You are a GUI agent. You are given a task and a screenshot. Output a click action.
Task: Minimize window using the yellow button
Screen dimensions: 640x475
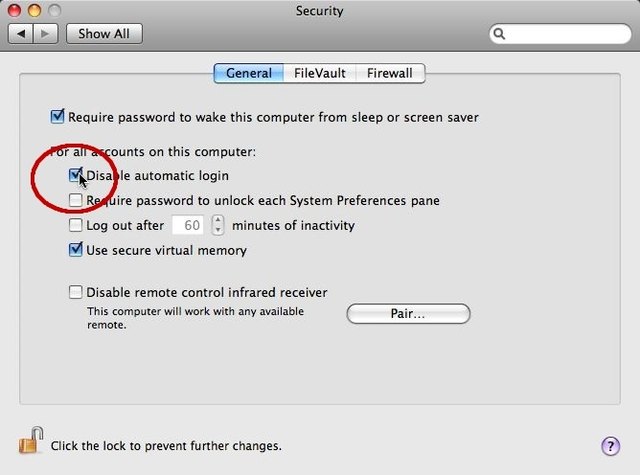(34, 11)
